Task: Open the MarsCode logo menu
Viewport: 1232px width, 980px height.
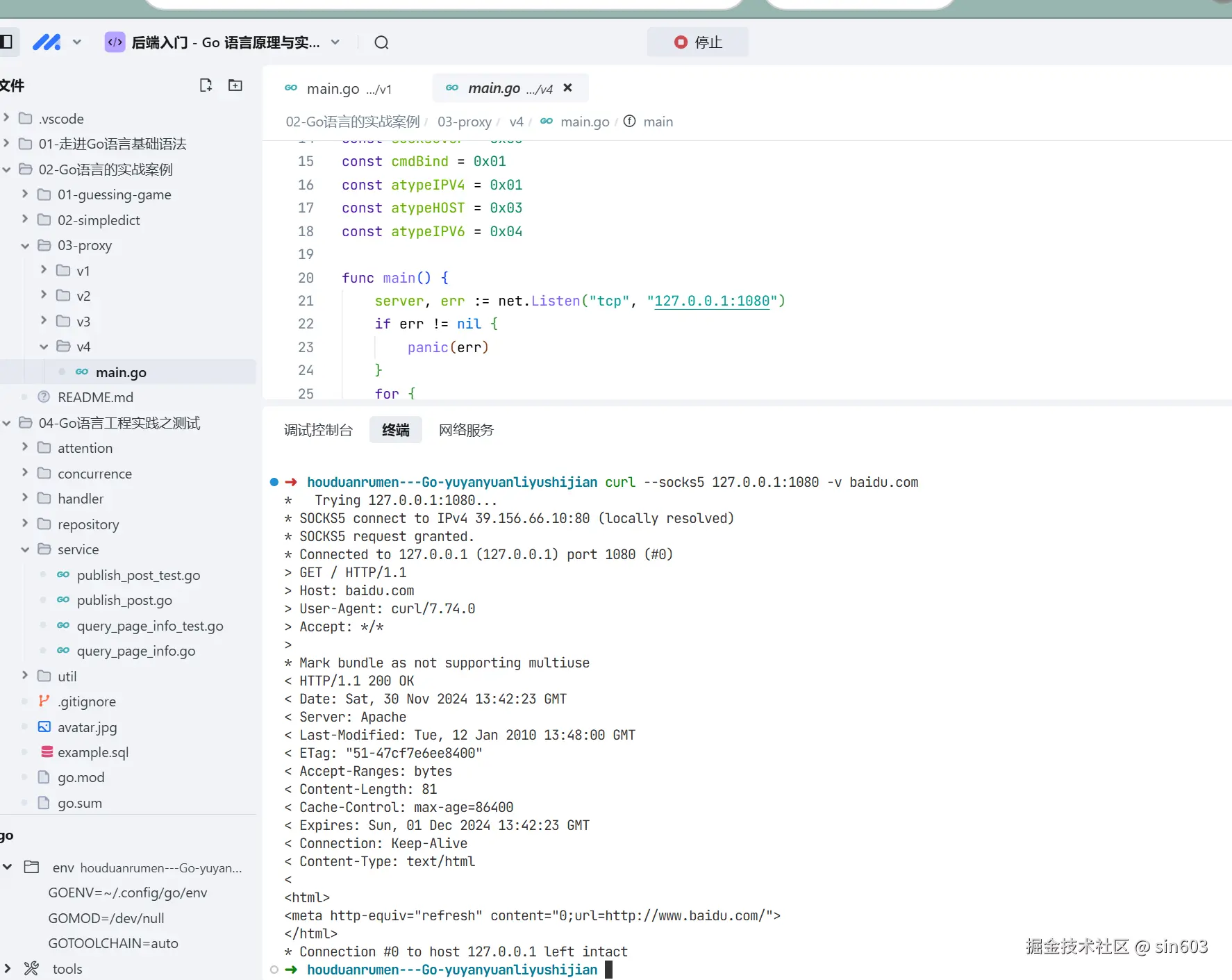Action: 57,42
